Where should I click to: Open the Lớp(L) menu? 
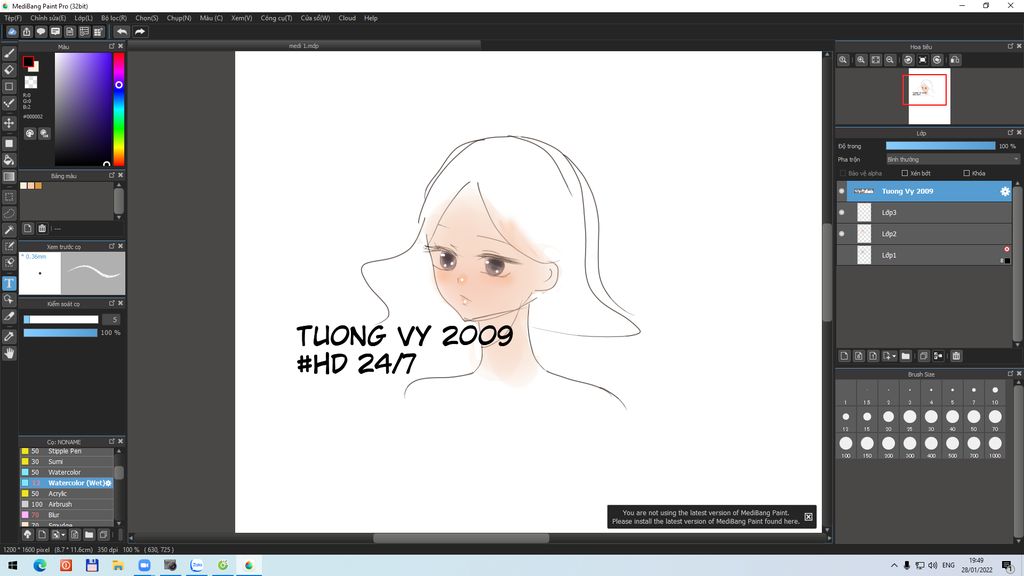pos(83,18)
